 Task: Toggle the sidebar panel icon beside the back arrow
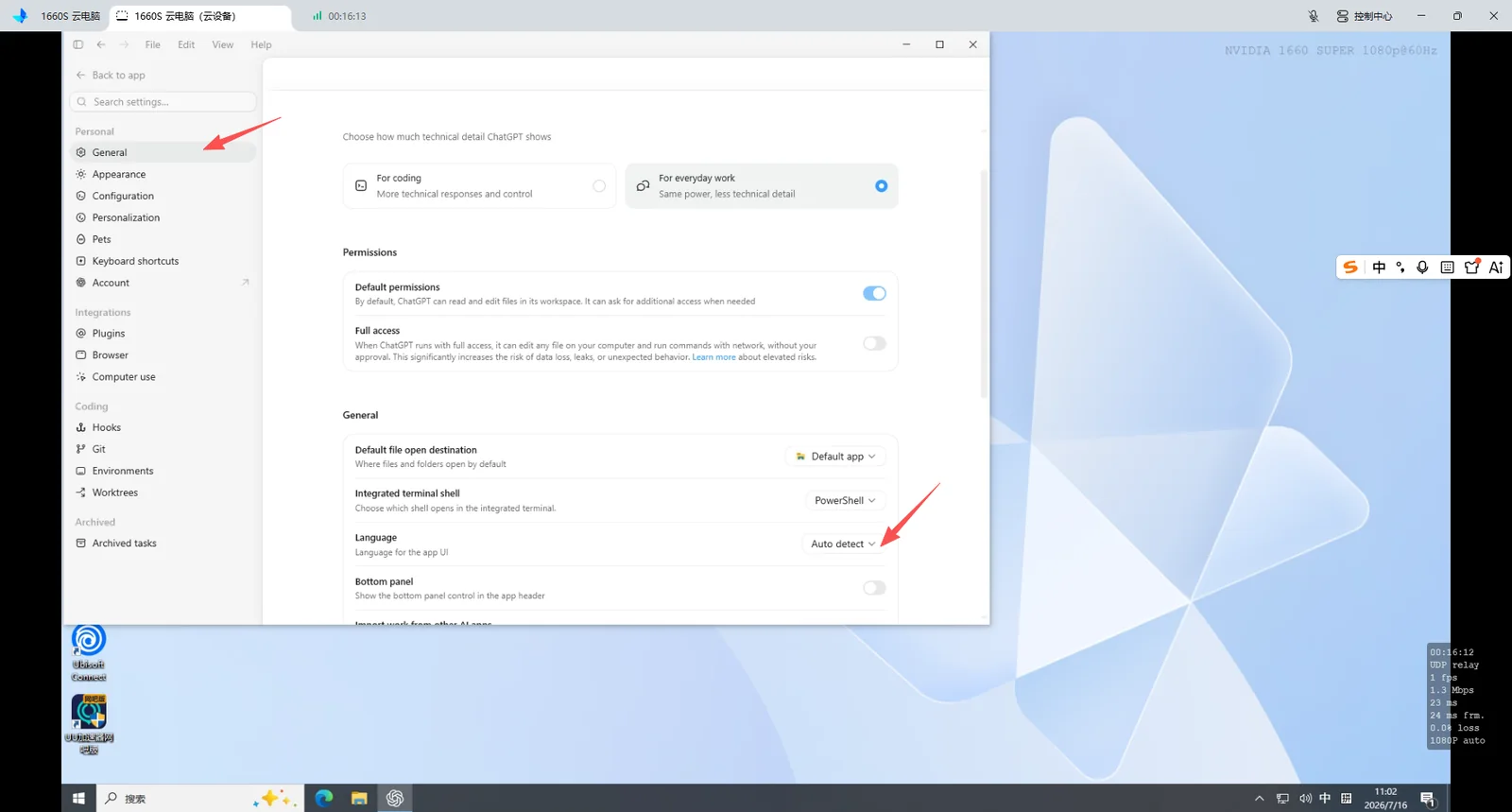[78, 44]
